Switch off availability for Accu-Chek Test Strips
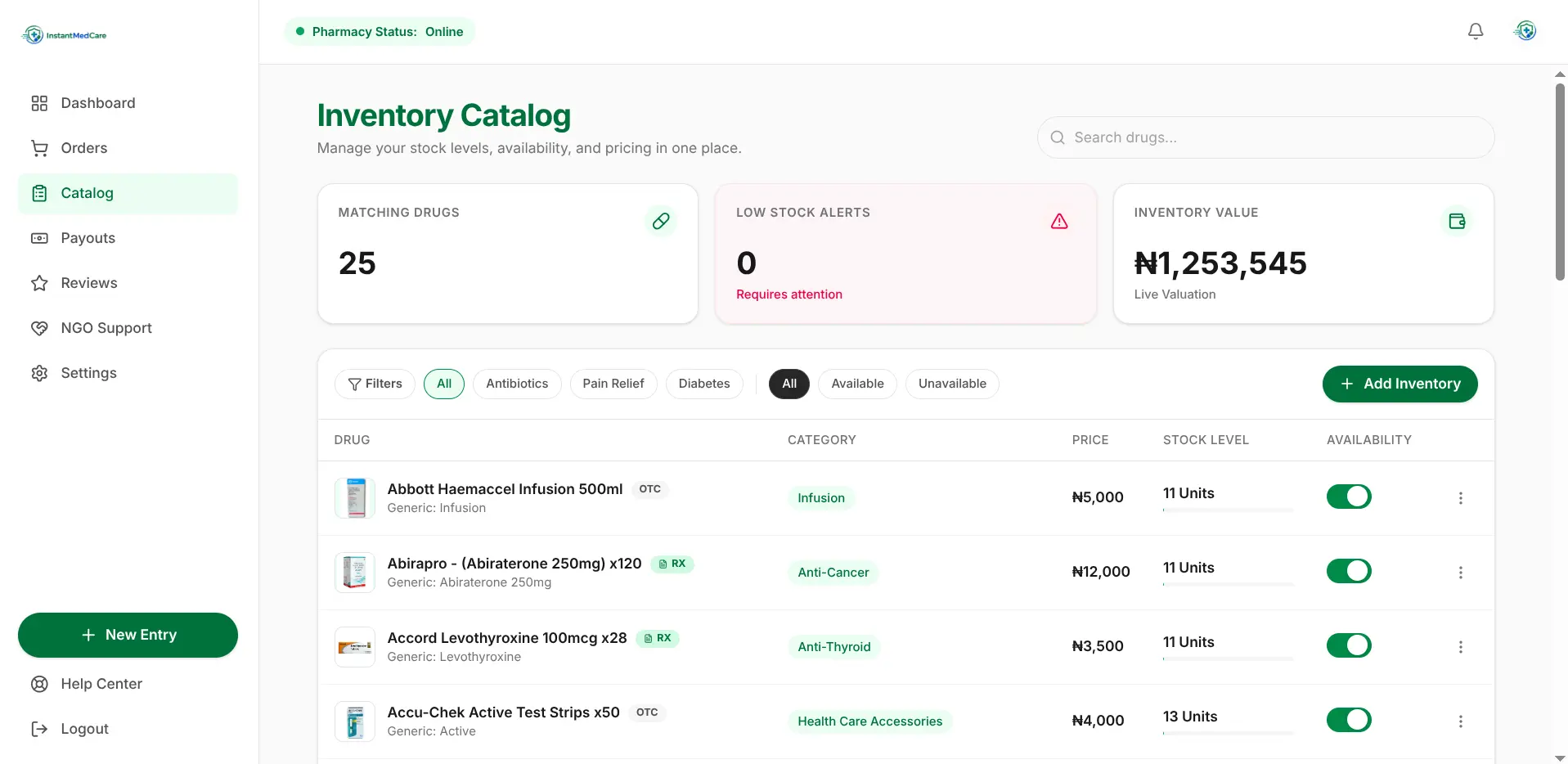The width and height of the screenshot is (1568, 764). (1349, 720)
